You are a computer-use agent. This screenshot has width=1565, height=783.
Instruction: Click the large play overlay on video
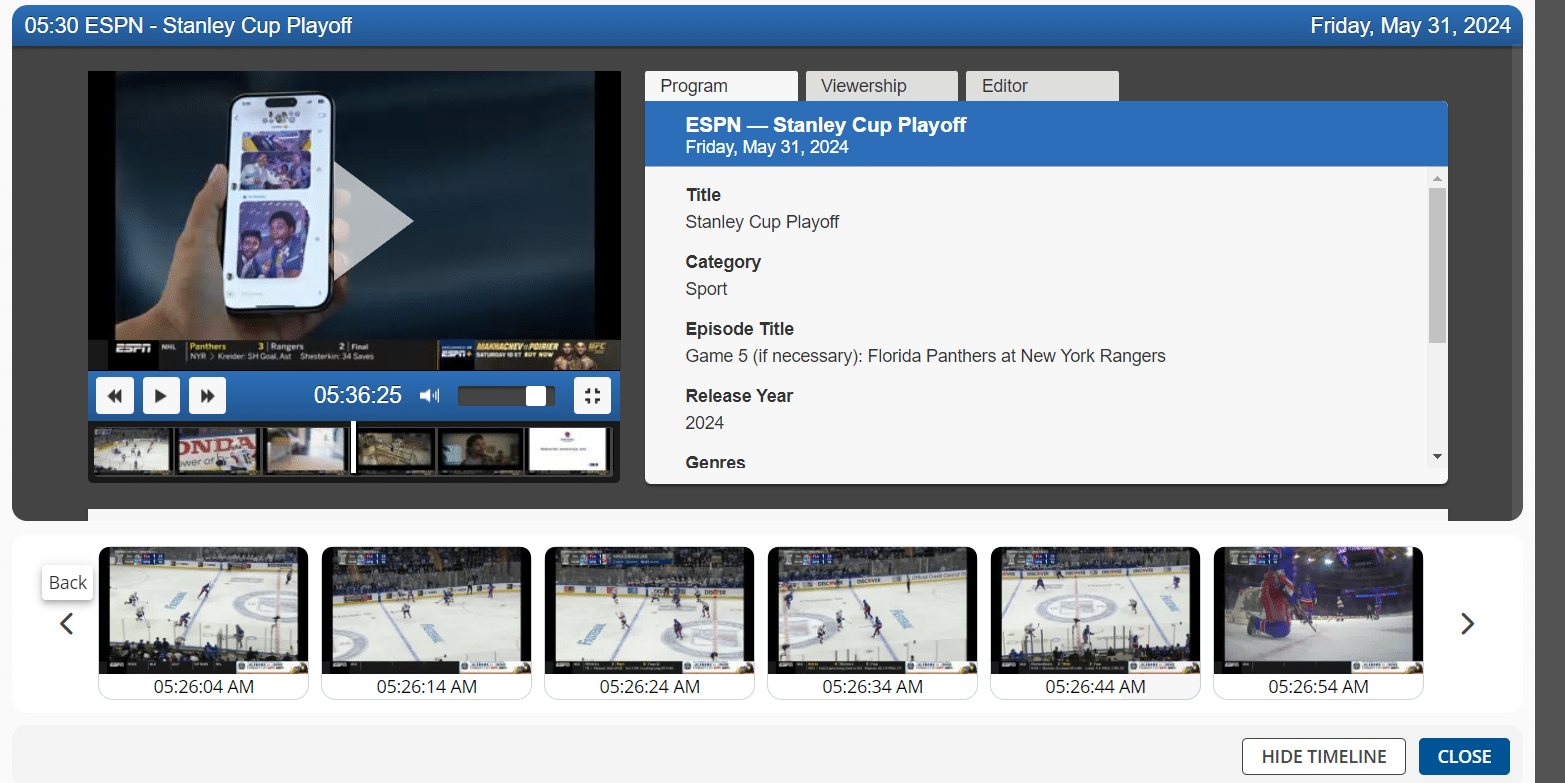tap(368, 221)
